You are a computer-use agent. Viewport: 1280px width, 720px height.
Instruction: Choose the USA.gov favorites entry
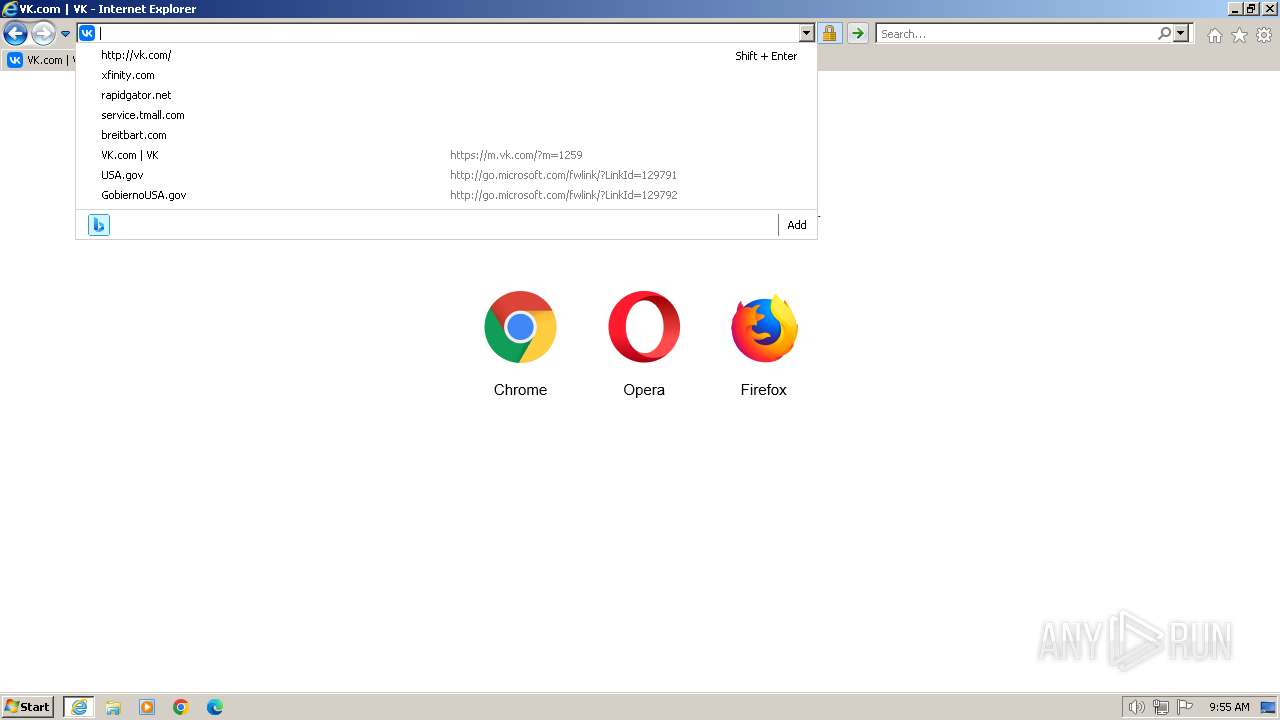pyautogui.click(x=446, y=175)
